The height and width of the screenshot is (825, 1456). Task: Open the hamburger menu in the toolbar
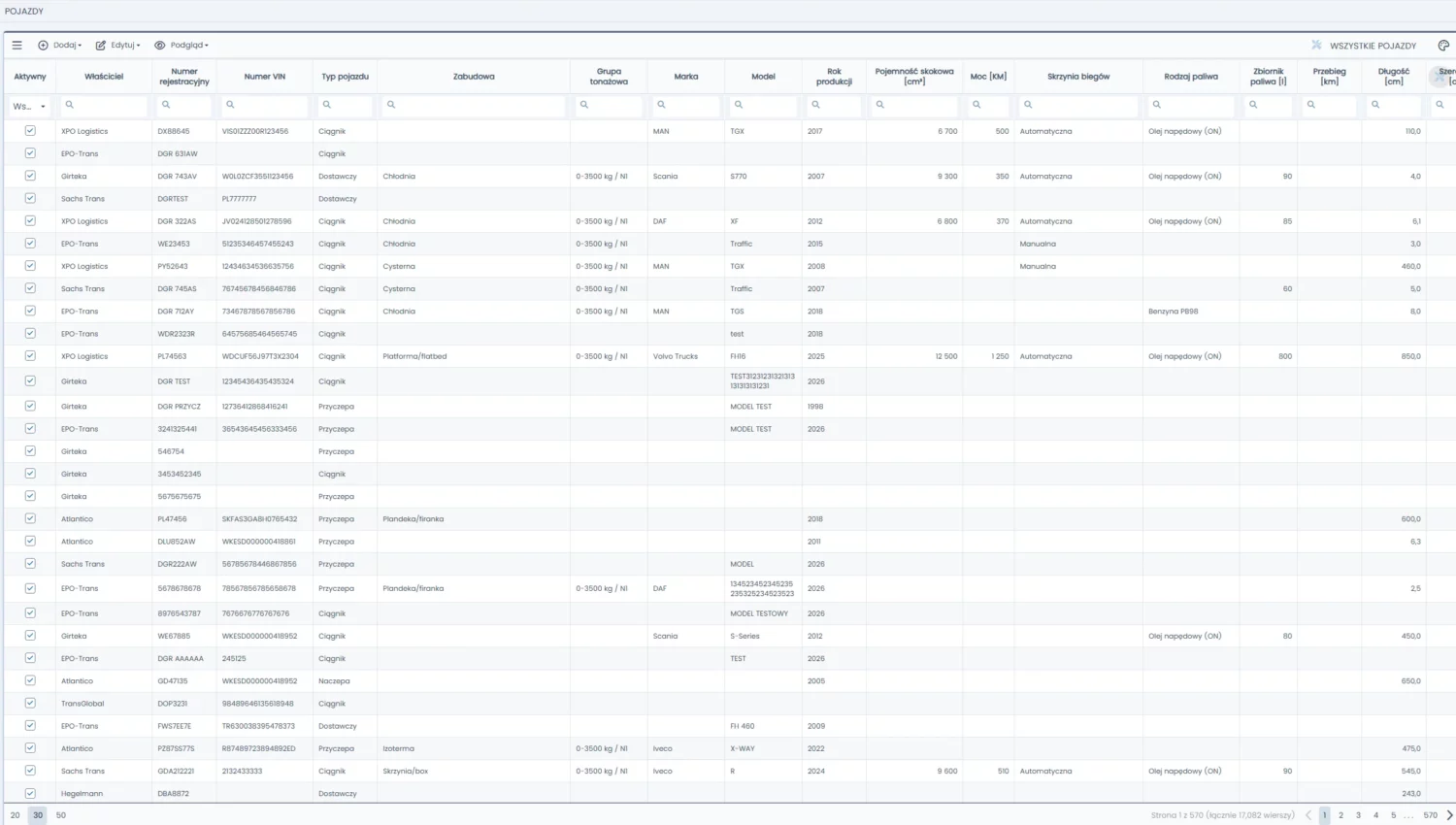pos(17,46)
